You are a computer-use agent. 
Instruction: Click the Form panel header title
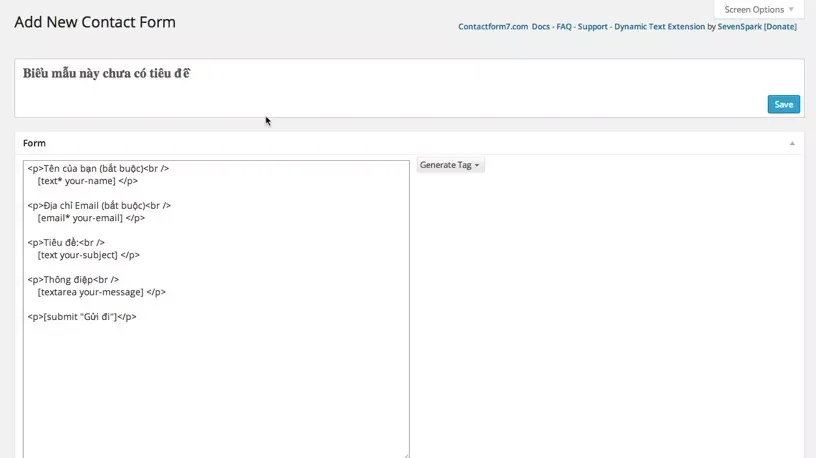pos(34,143)
